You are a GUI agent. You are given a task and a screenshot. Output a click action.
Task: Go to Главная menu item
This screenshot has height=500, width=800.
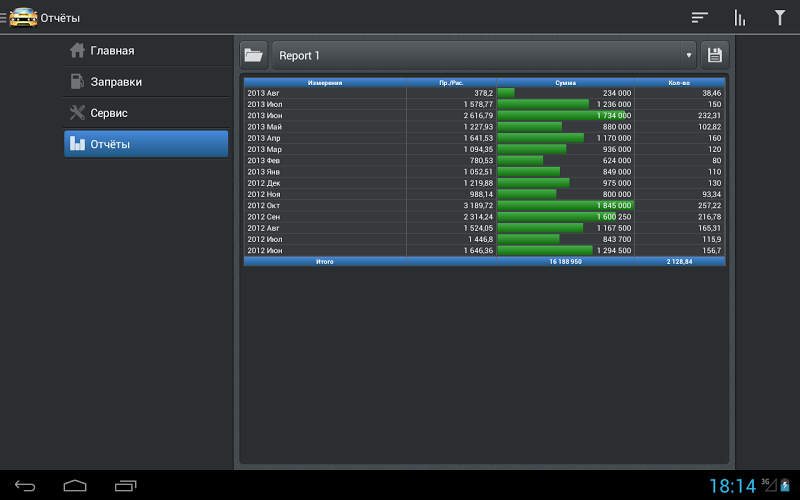[x=146, y=51]
